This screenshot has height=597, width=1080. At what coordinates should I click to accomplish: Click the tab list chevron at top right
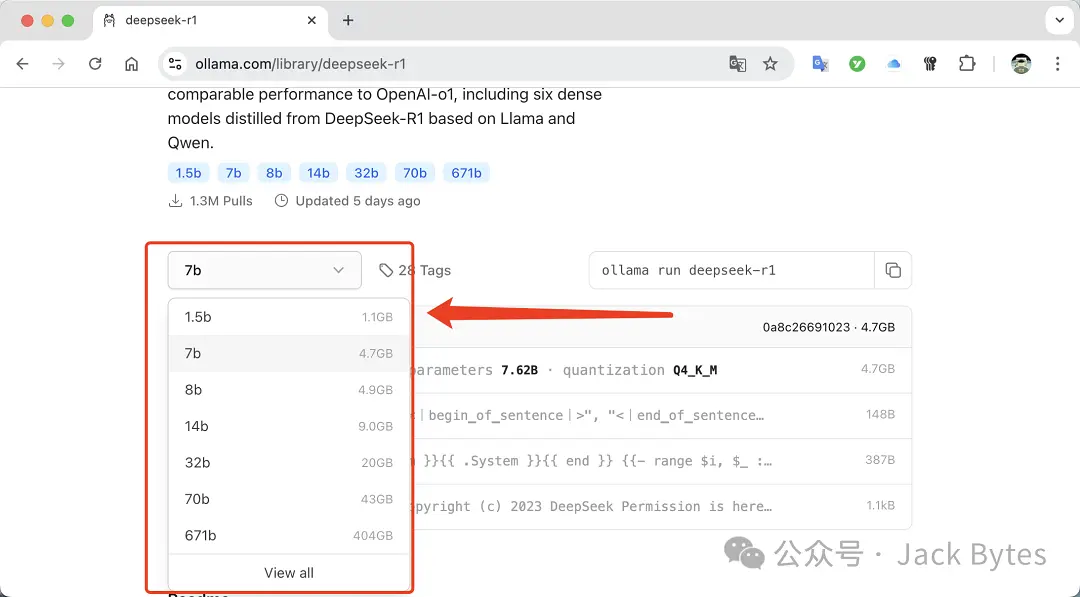(1059, 20)
